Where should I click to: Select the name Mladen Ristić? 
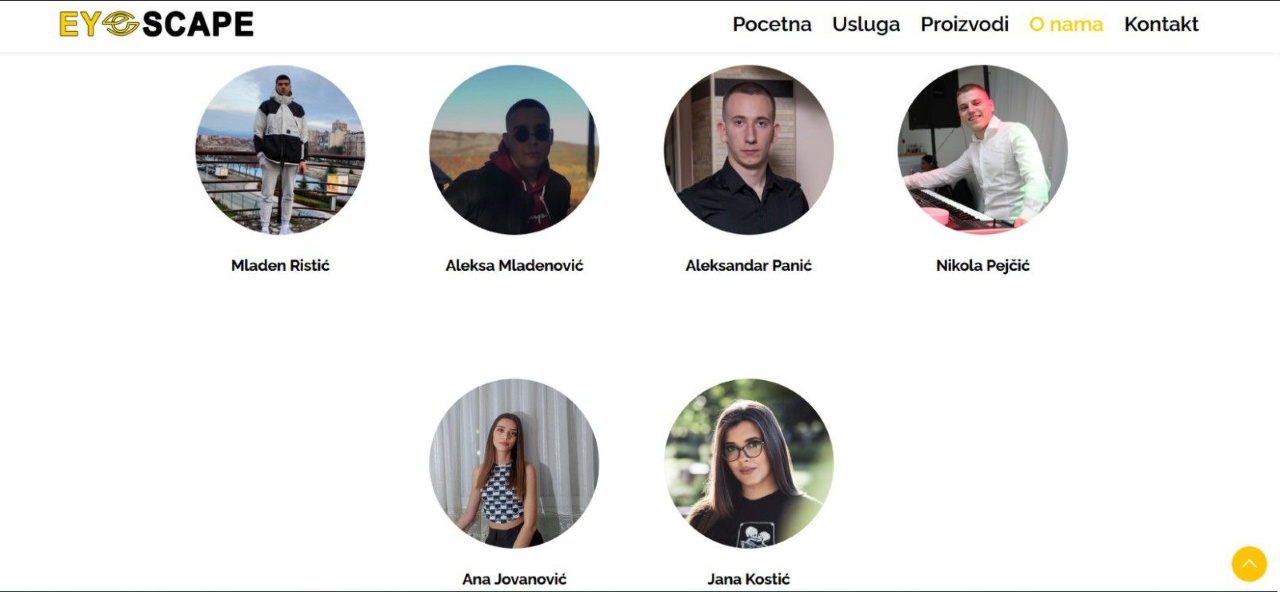[x=280, y=265]
